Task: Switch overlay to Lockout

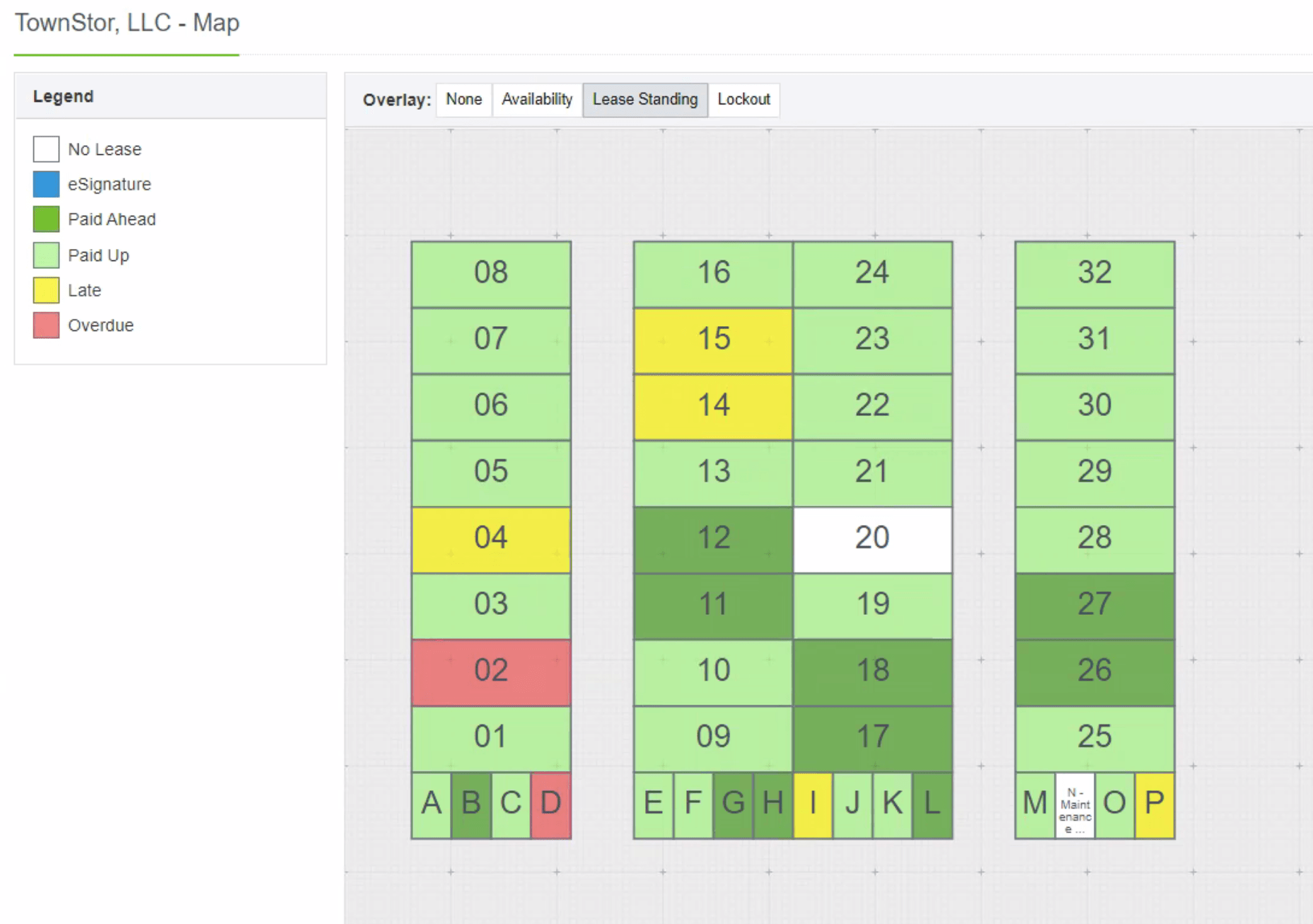Action: point(744,99)
